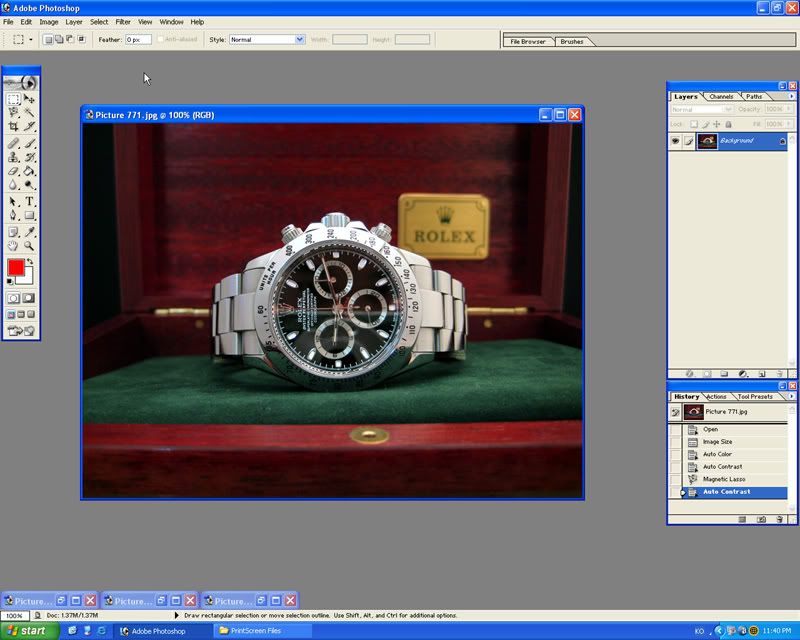The image size is (800, 640).
Task: Pick the Clone Stamp tool
Action: [x=13, y=157]
